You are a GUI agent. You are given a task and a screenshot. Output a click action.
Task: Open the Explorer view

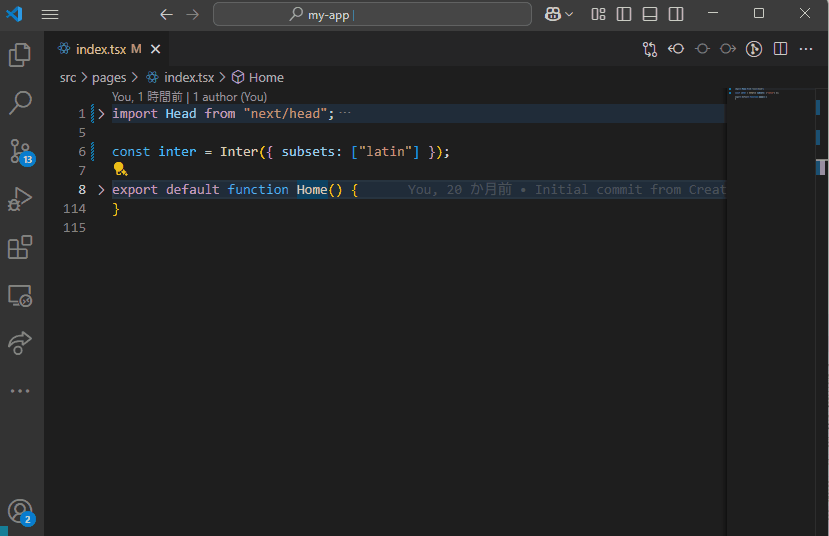[20, 55]
